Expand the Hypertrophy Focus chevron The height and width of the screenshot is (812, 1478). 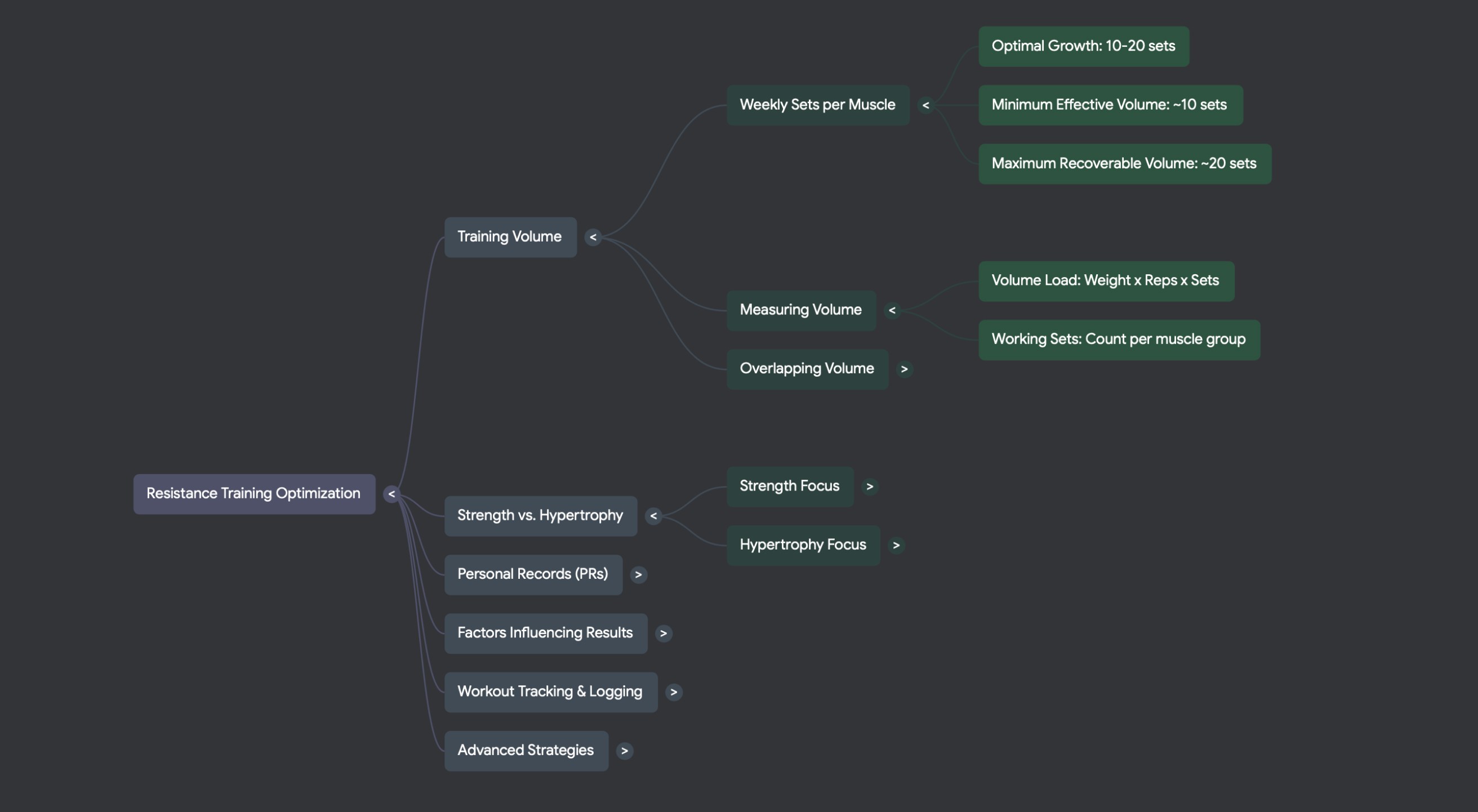[x=896, y=545]
